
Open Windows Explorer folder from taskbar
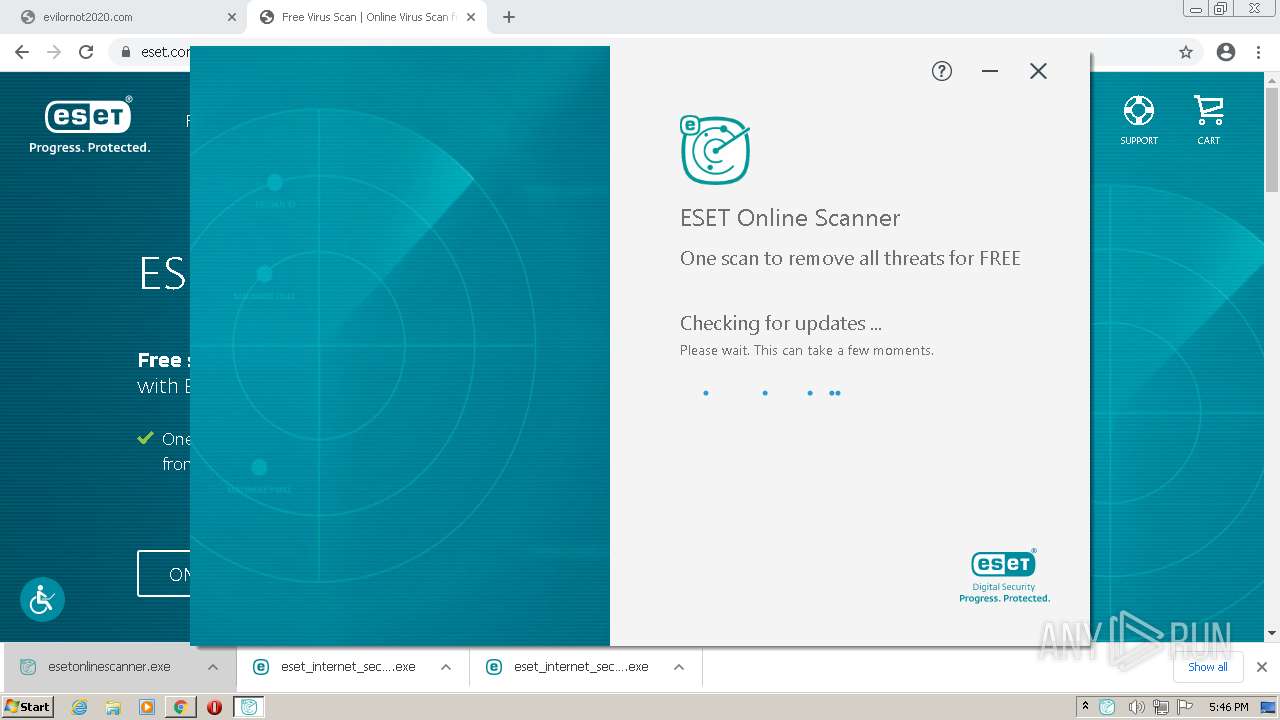tap(113, 707)
